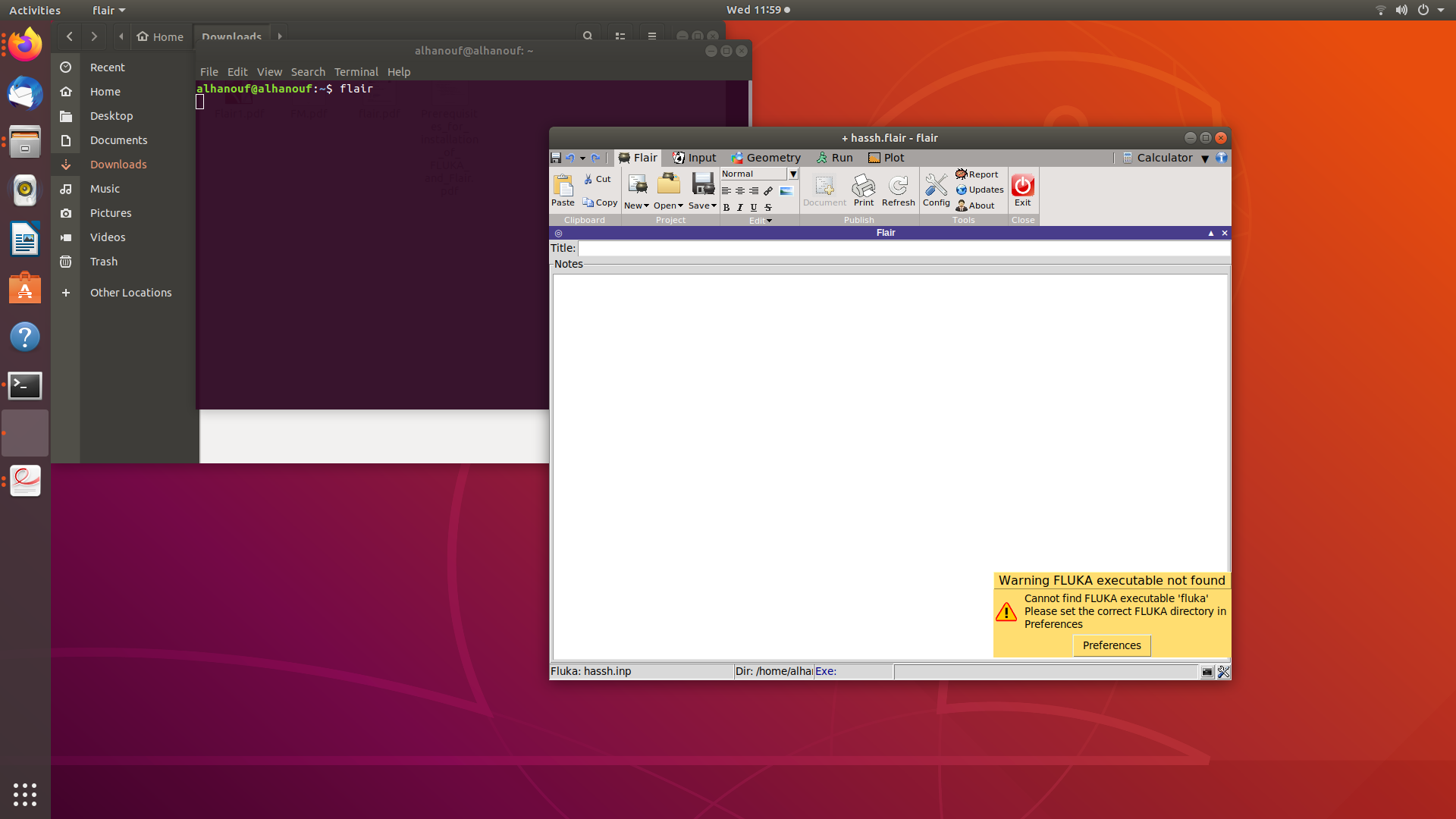Viewport: 1456px width, 819px height.
Task: Open LibreOffice Writer from the dock
Action: (25, 240)
